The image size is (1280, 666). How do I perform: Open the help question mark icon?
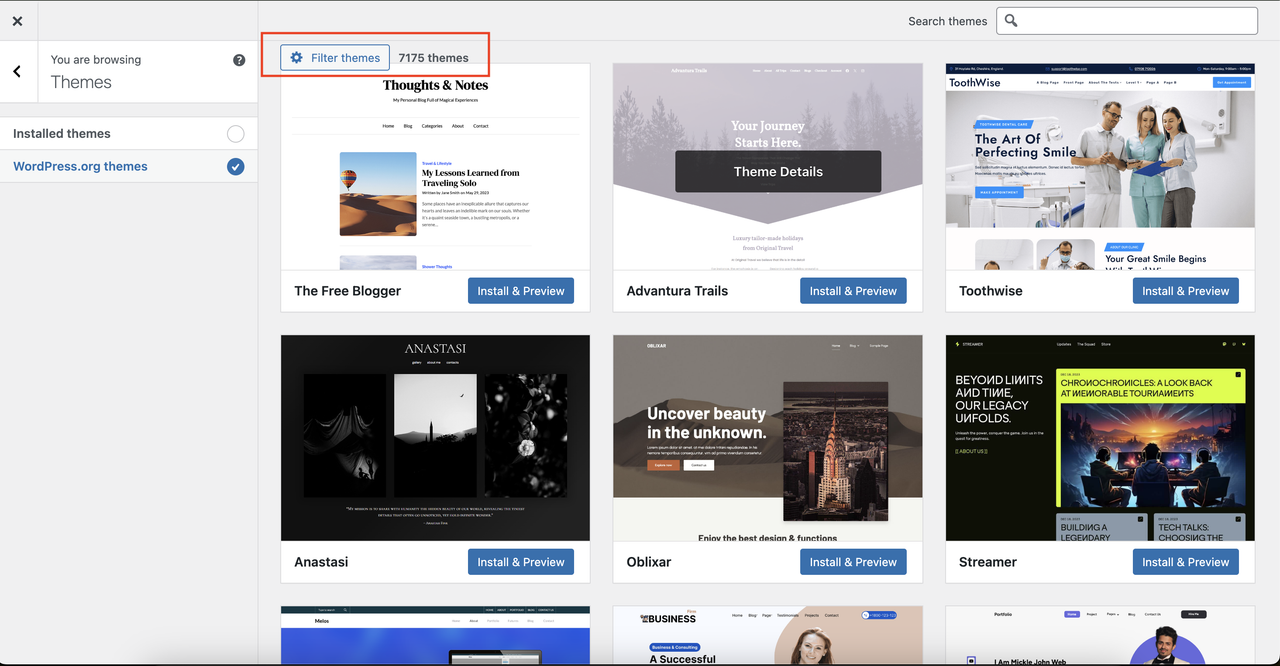click(239, 60)
